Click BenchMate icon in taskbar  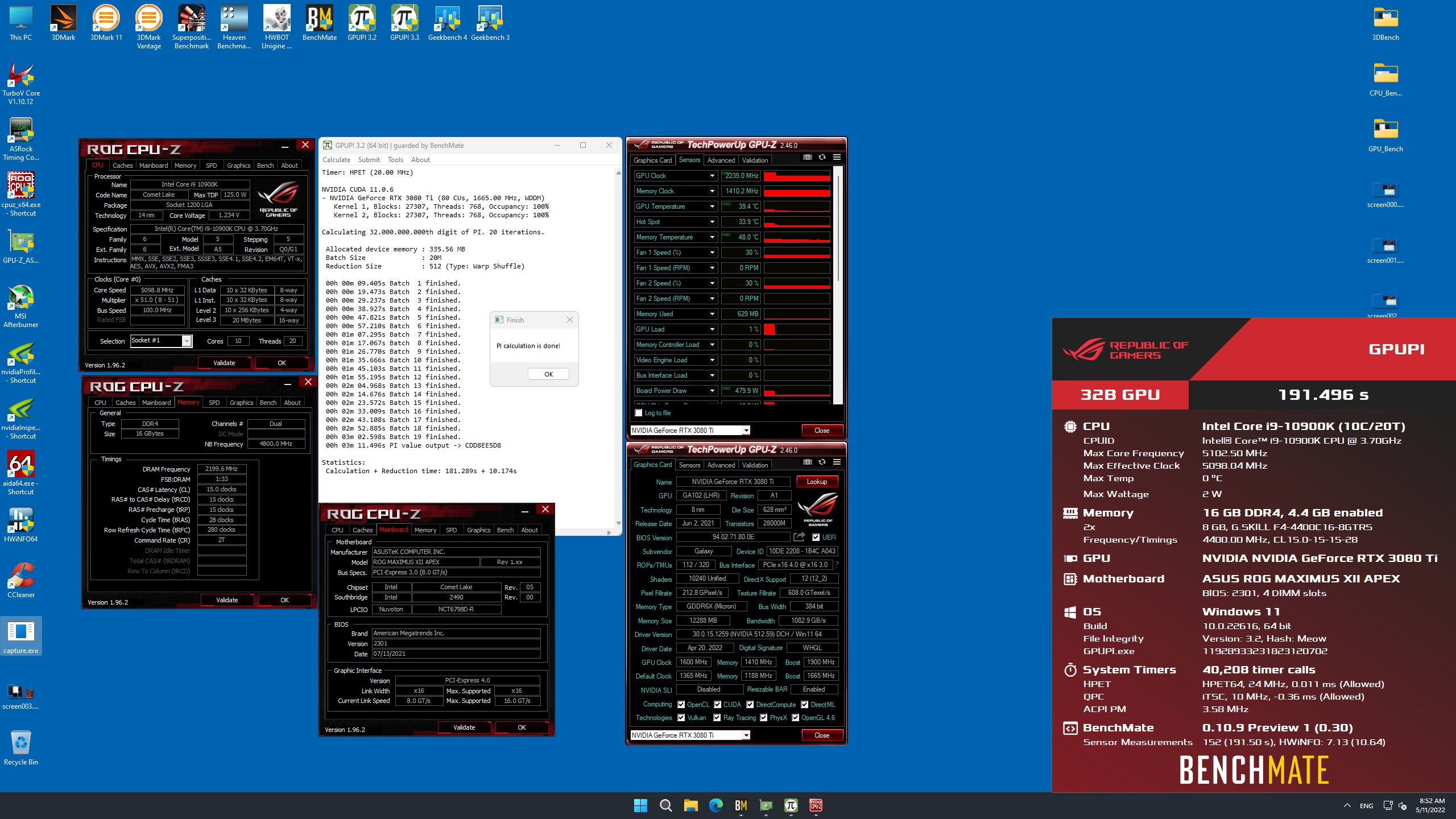(x=741, y=805)
